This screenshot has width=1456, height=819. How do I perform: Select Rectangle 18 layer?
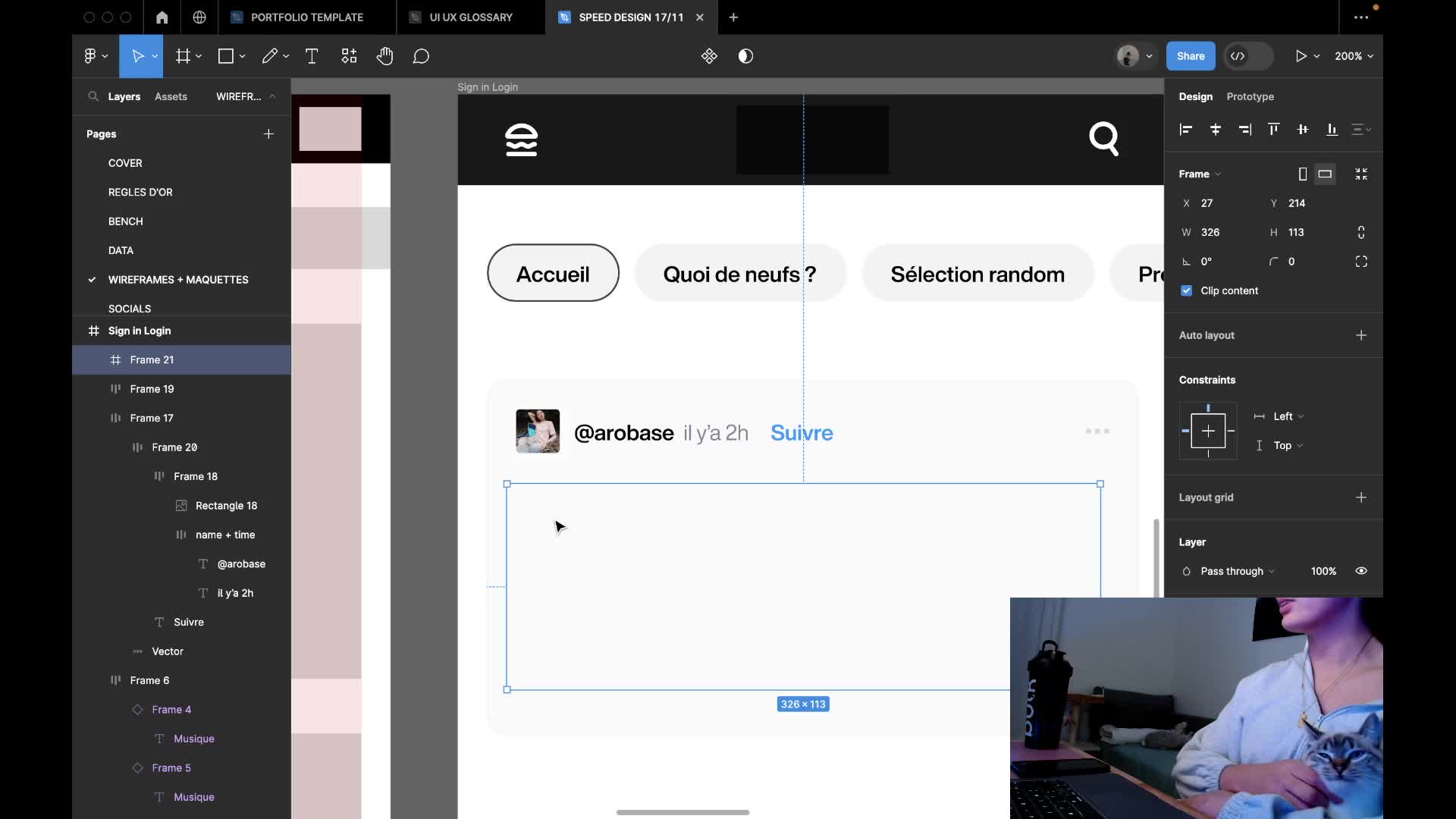(226, 506)
